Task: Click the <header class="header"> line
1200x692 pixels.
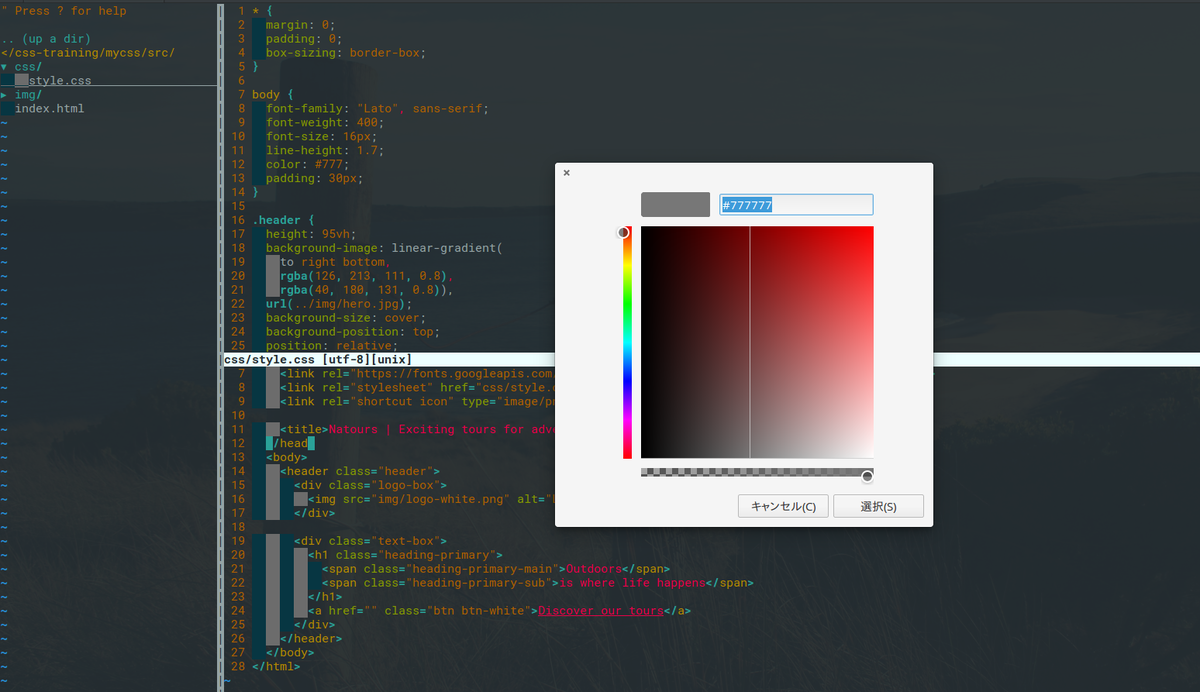Action: pos(360,473)
